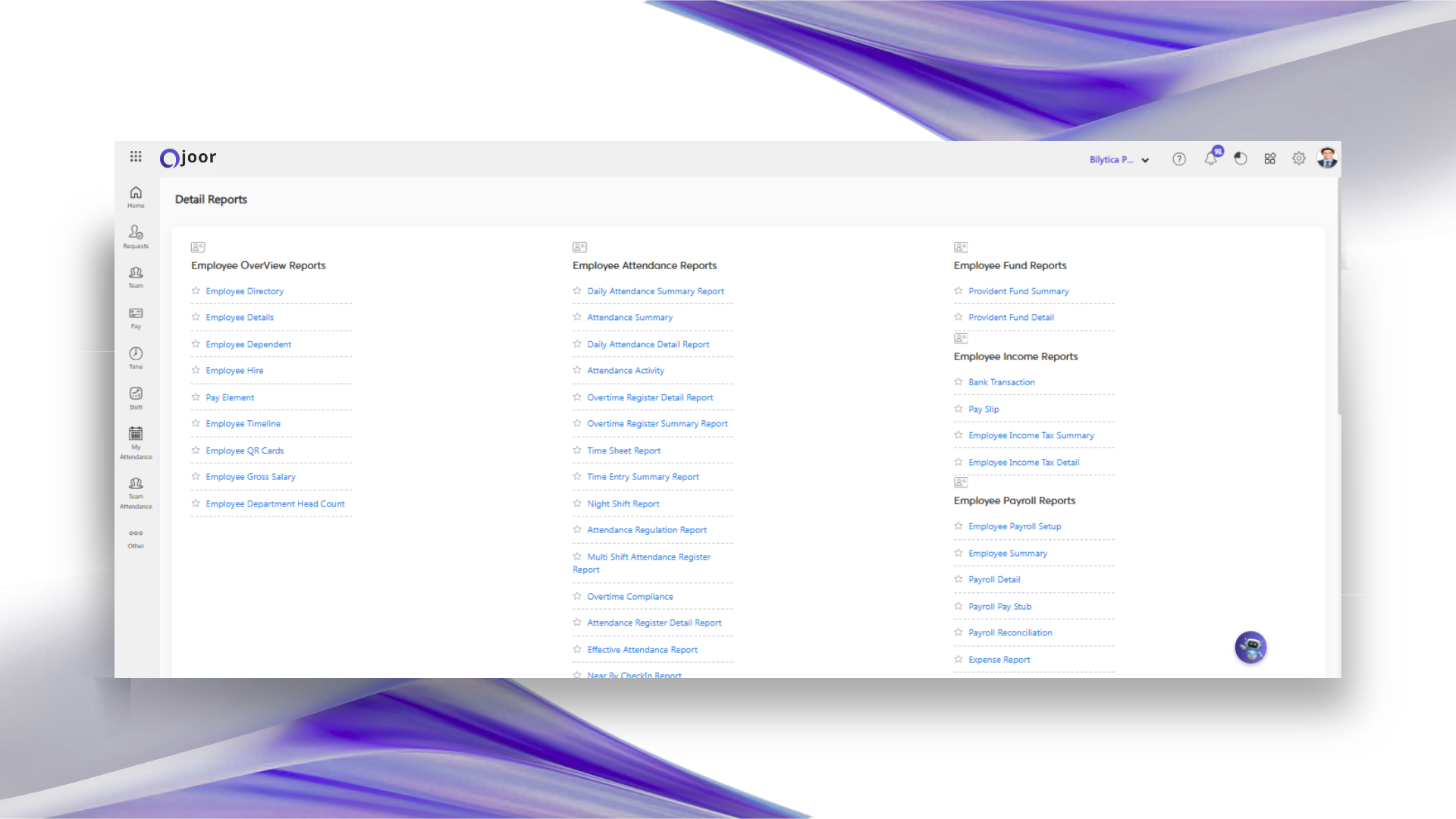1456x819 pixels.
Task: Open the Shift sidebar icon
Action: click(x=136, y=397)
